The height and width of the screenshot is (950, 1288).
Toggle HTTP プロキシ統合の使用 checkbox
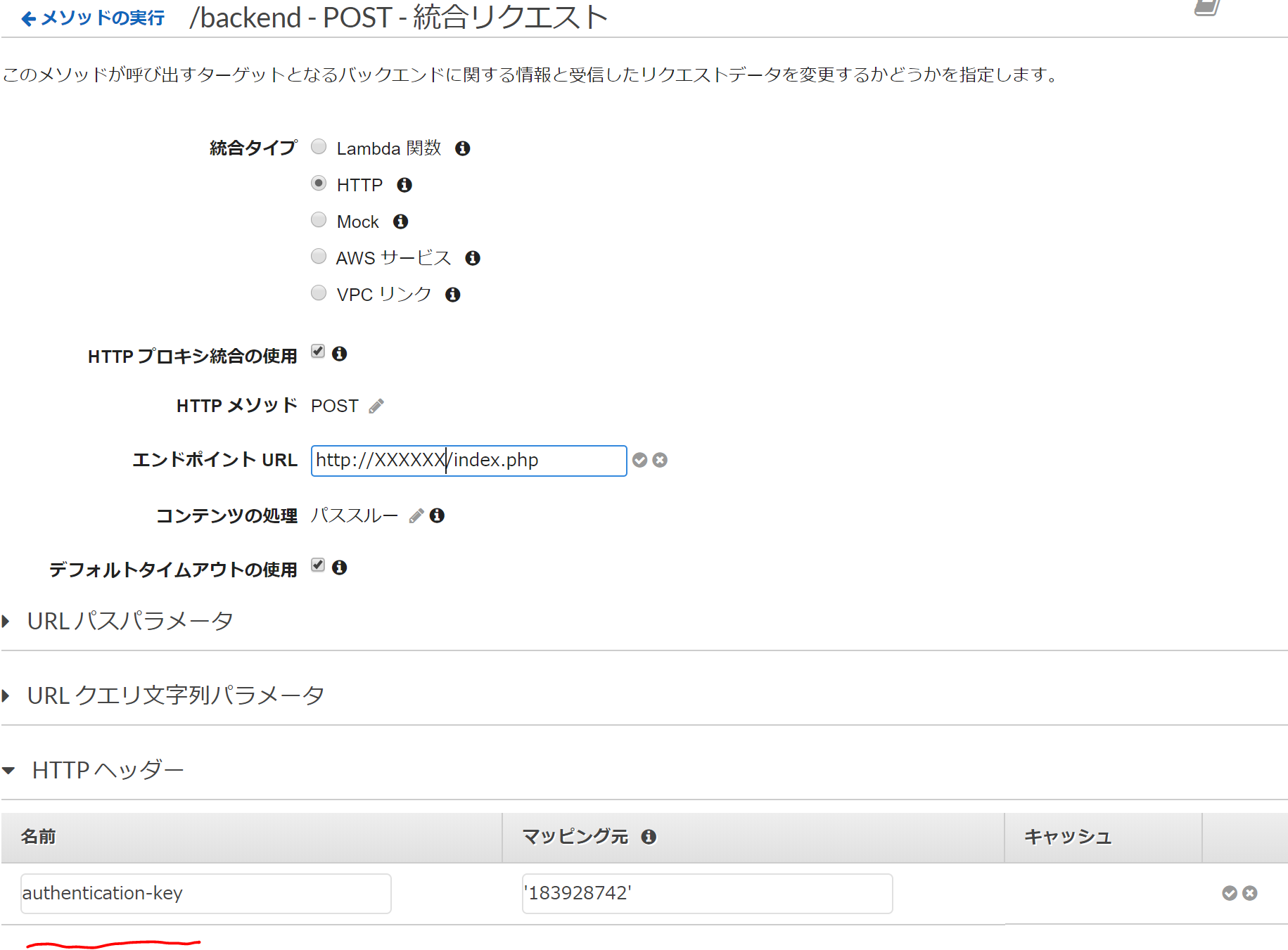click(x=318, y=352)
